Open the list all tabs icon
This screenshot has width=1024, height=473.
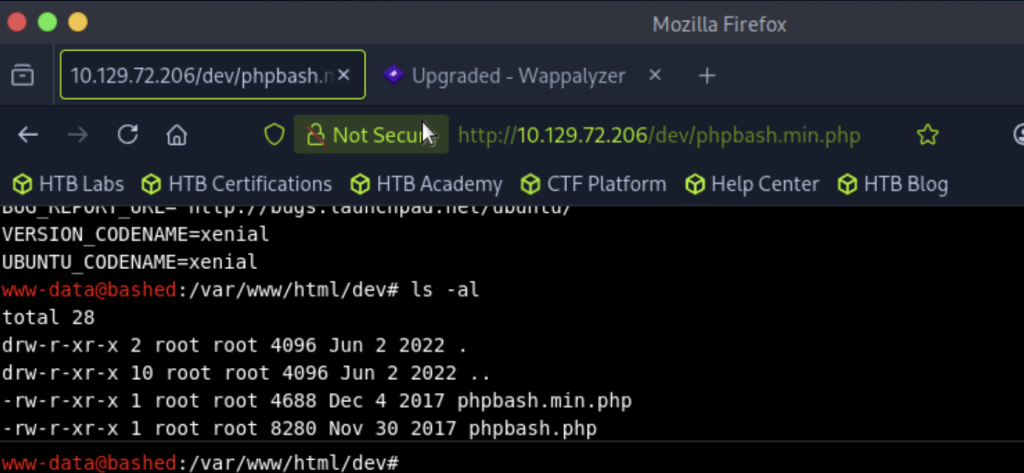(x=23, y=75)
